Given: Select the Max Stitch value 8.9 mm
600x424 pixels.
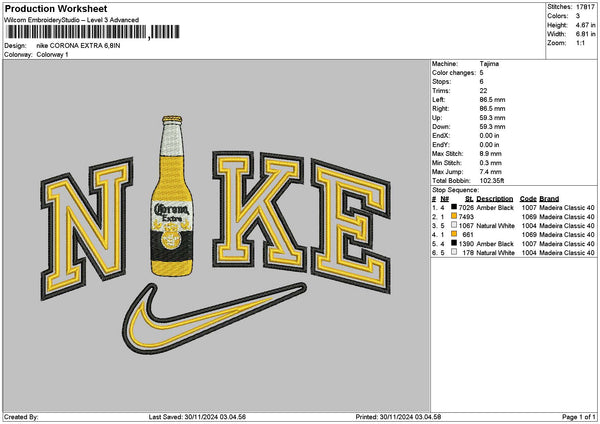Looking at the screenshot, I should [491, 154].
